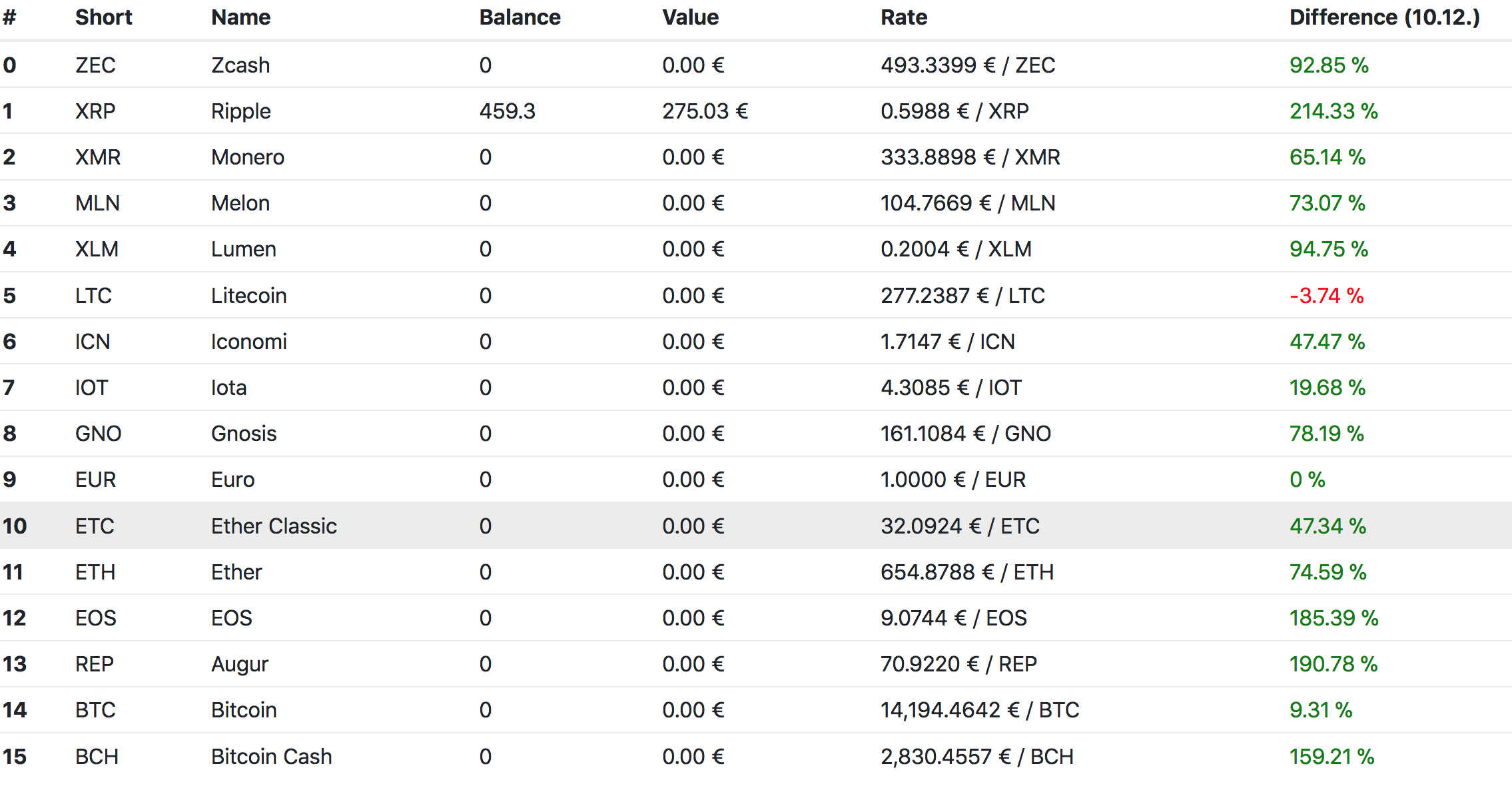Click the 1.7147 € / ICN rate
The image size is (1512, 790).
point(948,342)
